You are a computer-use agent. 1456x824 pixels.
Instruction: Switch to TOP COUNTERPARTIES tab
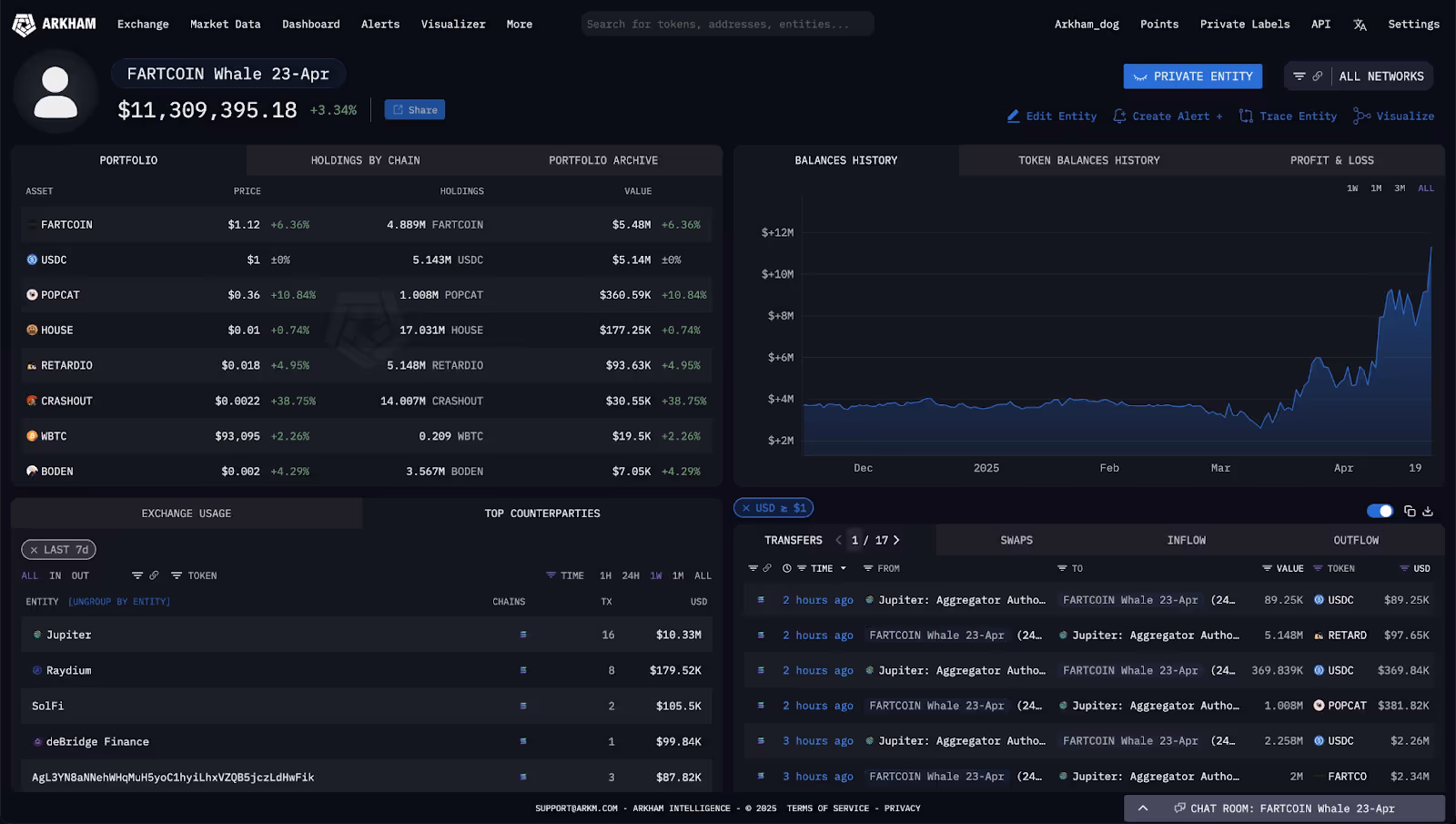click(x=542, y=514)
